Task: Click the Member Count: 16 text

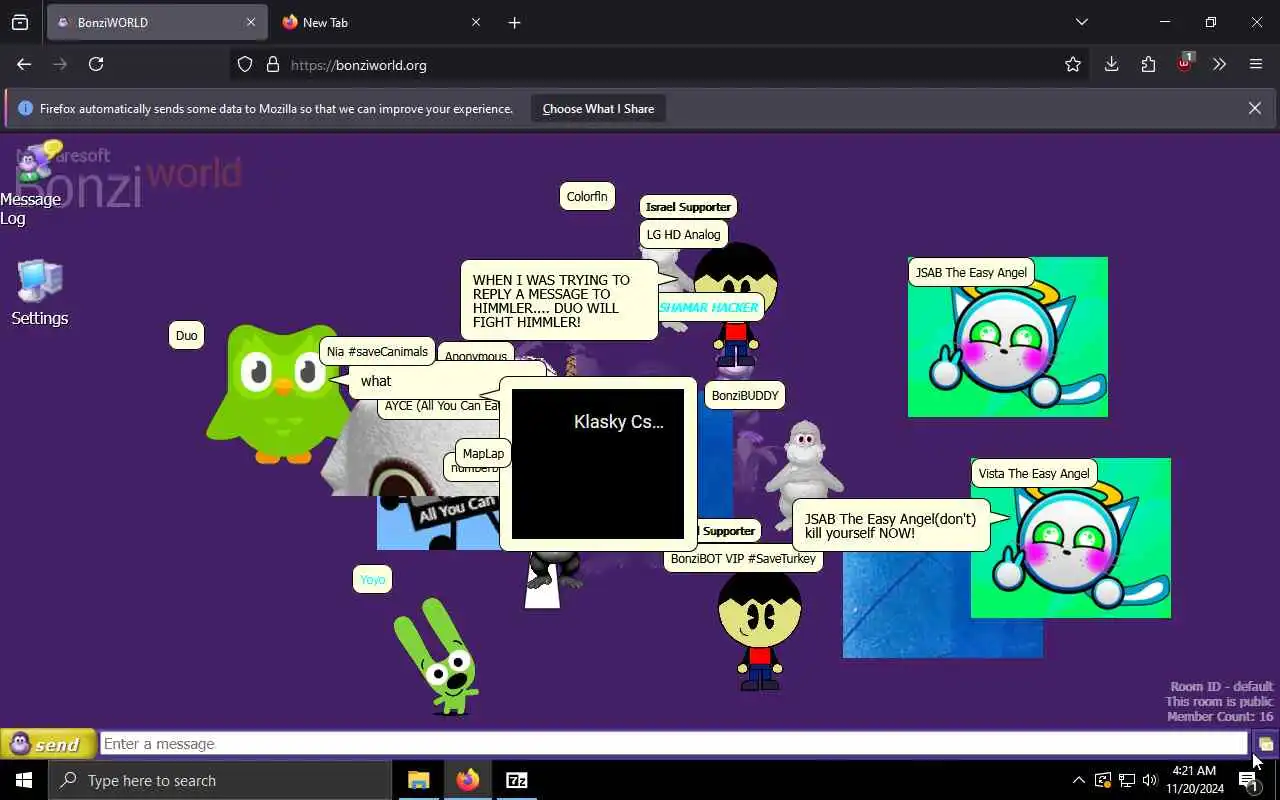Action: pyautogui.click(x=1220, y=716)
